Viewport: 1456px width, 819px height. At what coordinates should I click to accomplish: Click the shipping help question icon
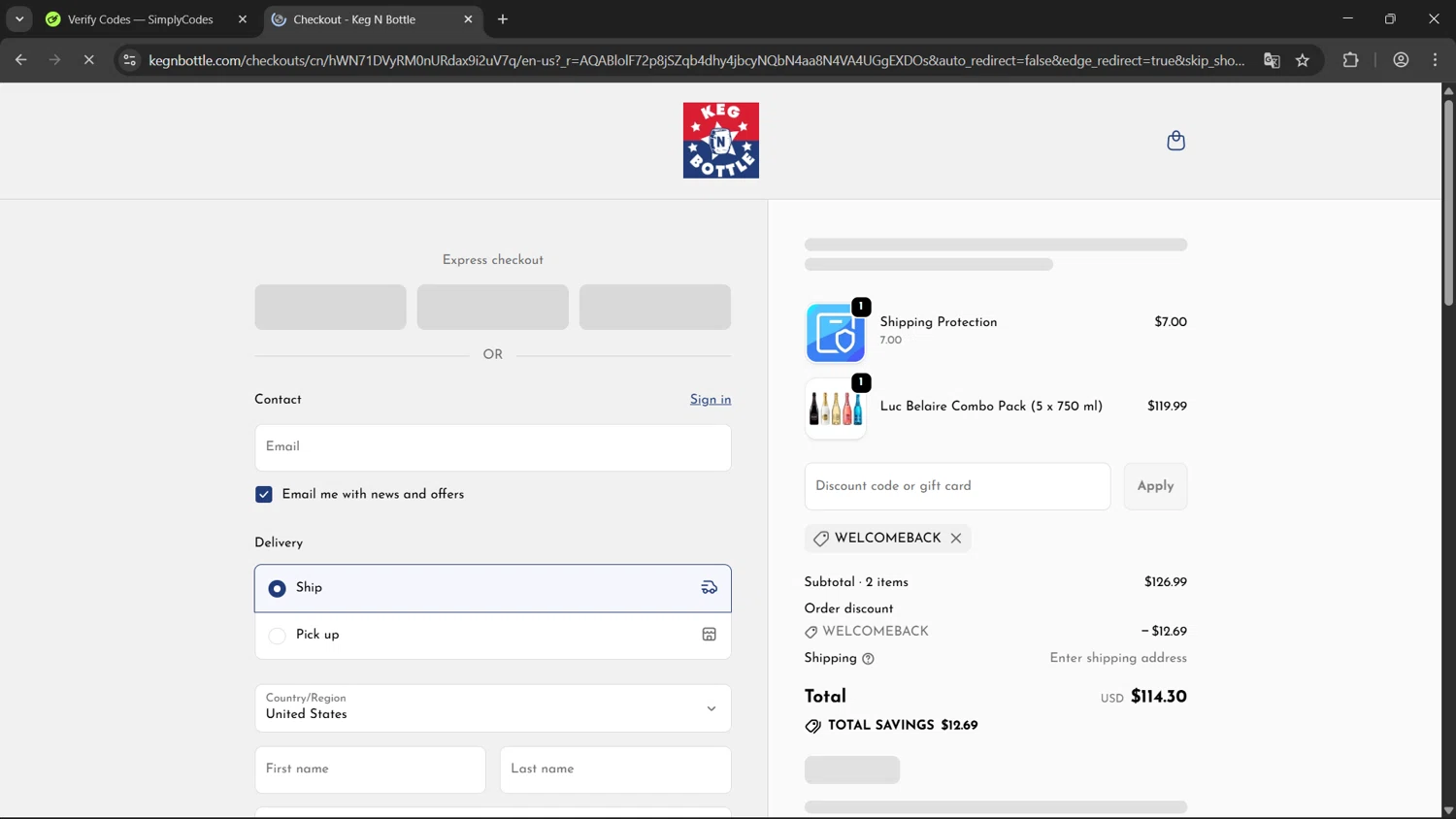point(868,659)
